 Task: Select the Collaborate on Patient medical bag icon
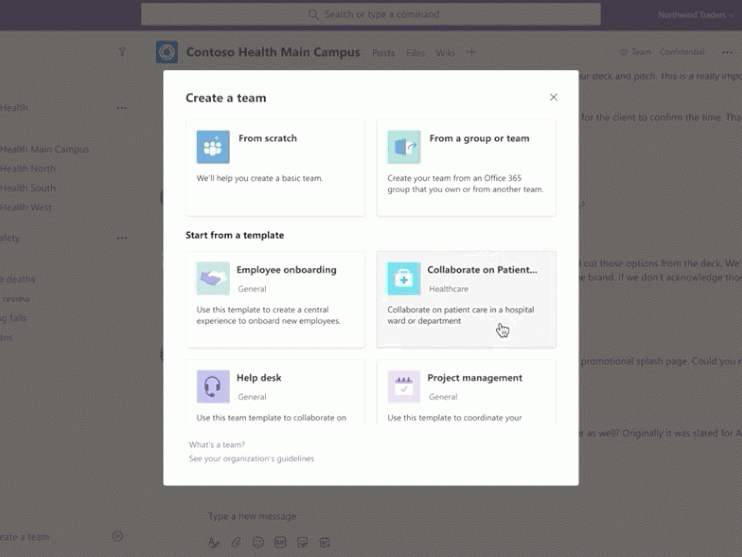click(404, 278)
